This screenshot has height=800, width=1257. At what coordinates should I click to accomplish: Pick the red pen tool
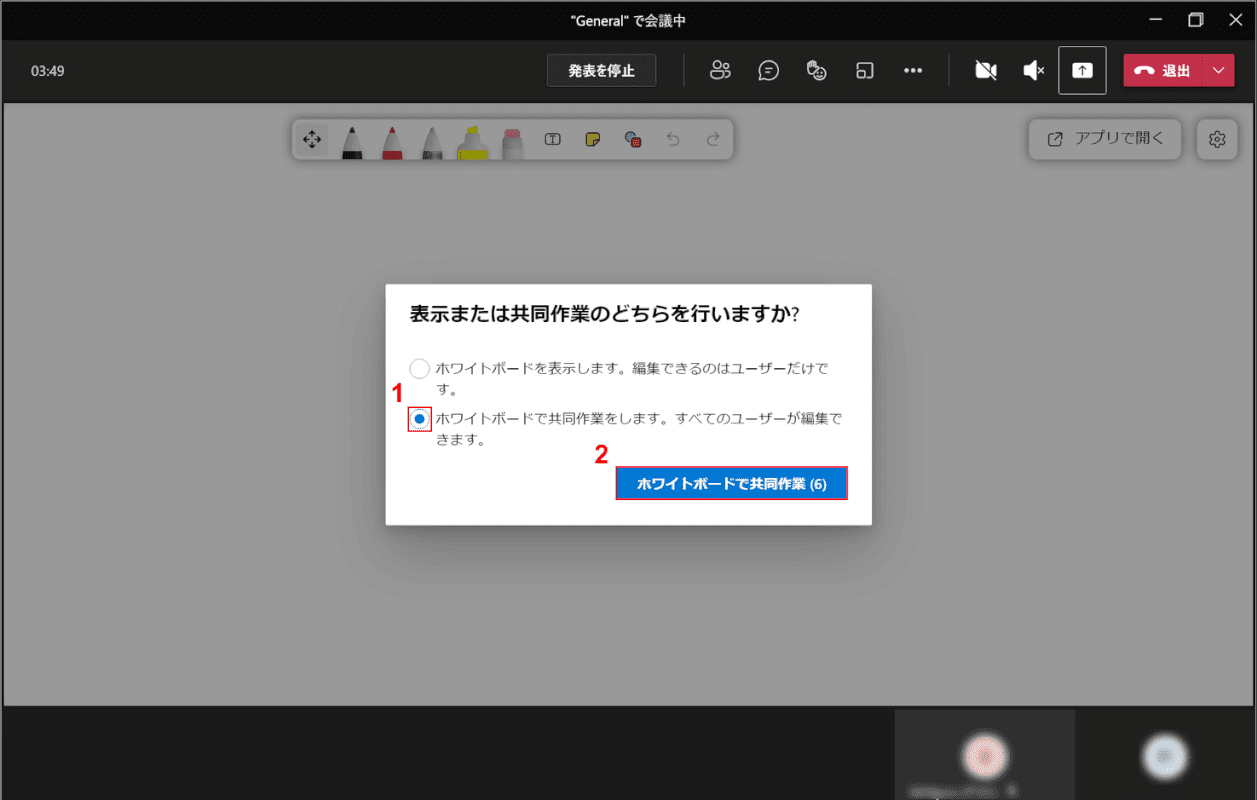392,141
